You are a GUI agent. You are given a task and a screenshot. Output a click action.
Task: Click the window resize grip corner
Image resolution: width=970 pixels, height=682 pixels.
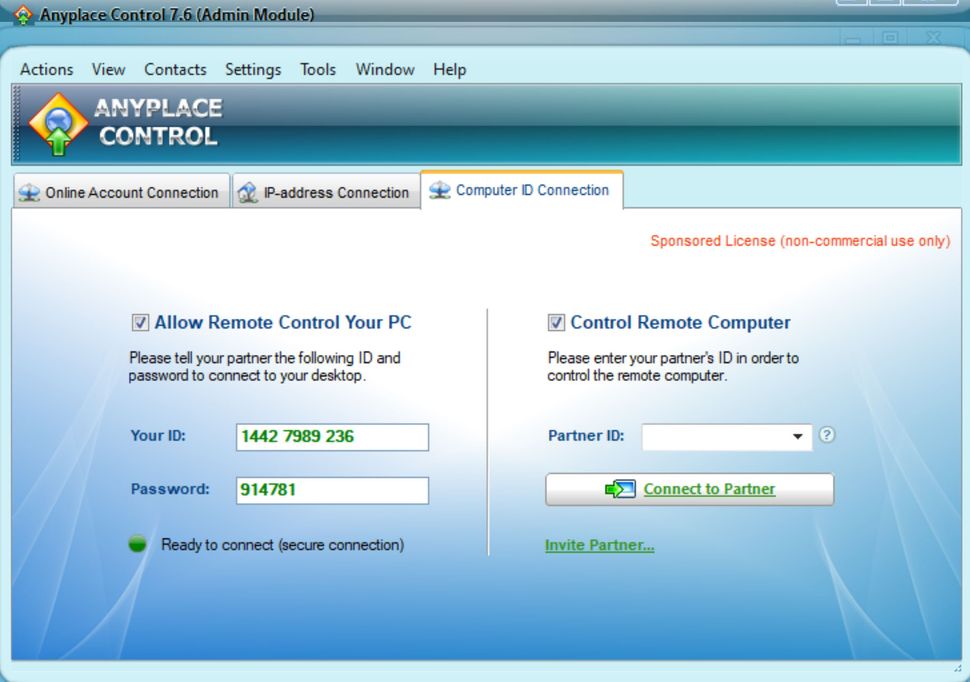click(958, 668)
